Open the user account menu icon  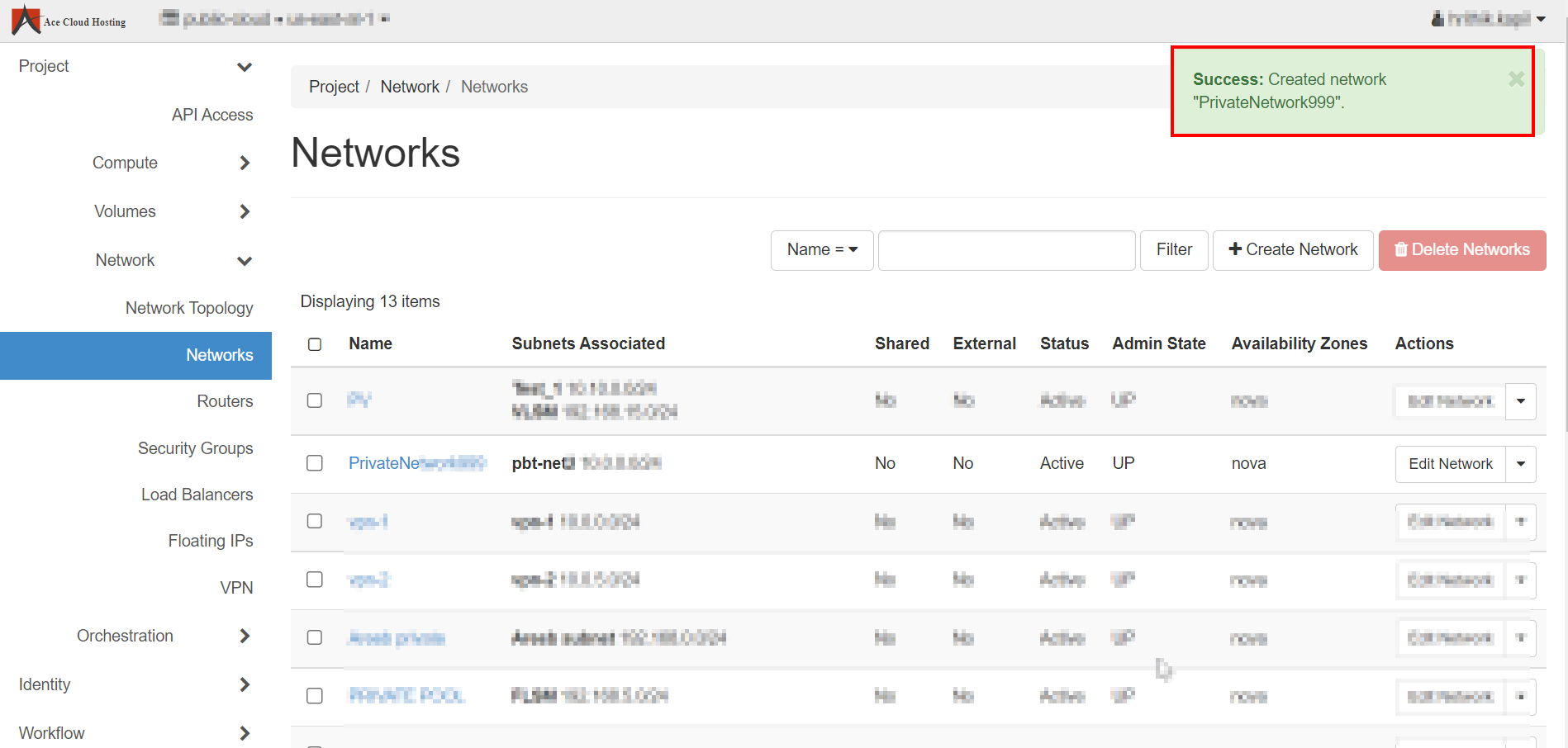1437,18
